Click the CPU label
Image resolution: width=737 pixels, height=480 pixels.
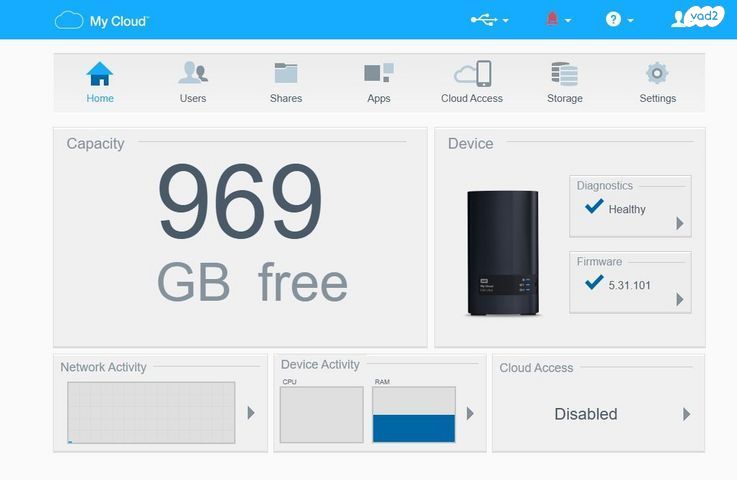click(290, 382)
